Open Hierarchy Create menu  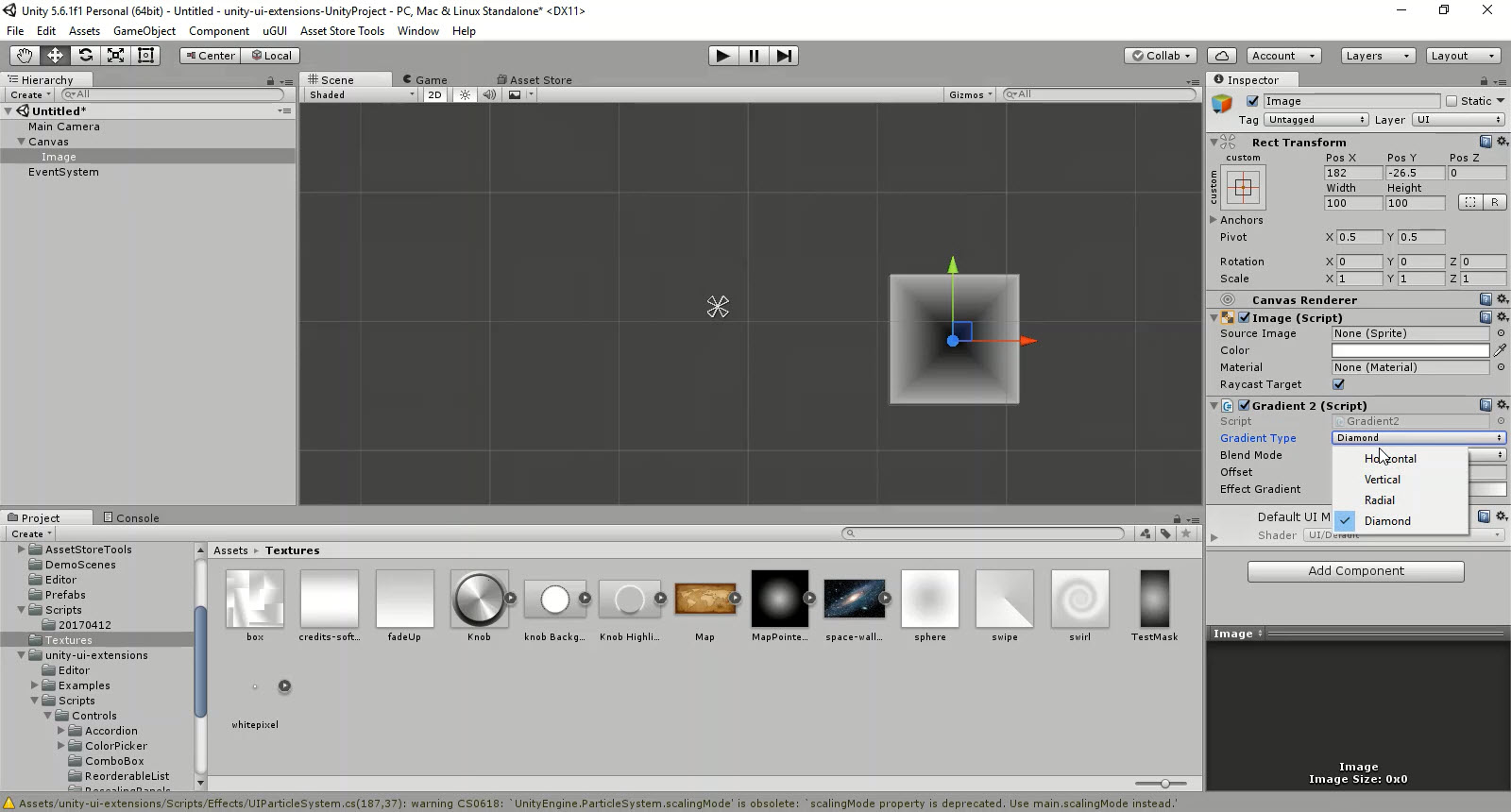[x=29, y=94]
